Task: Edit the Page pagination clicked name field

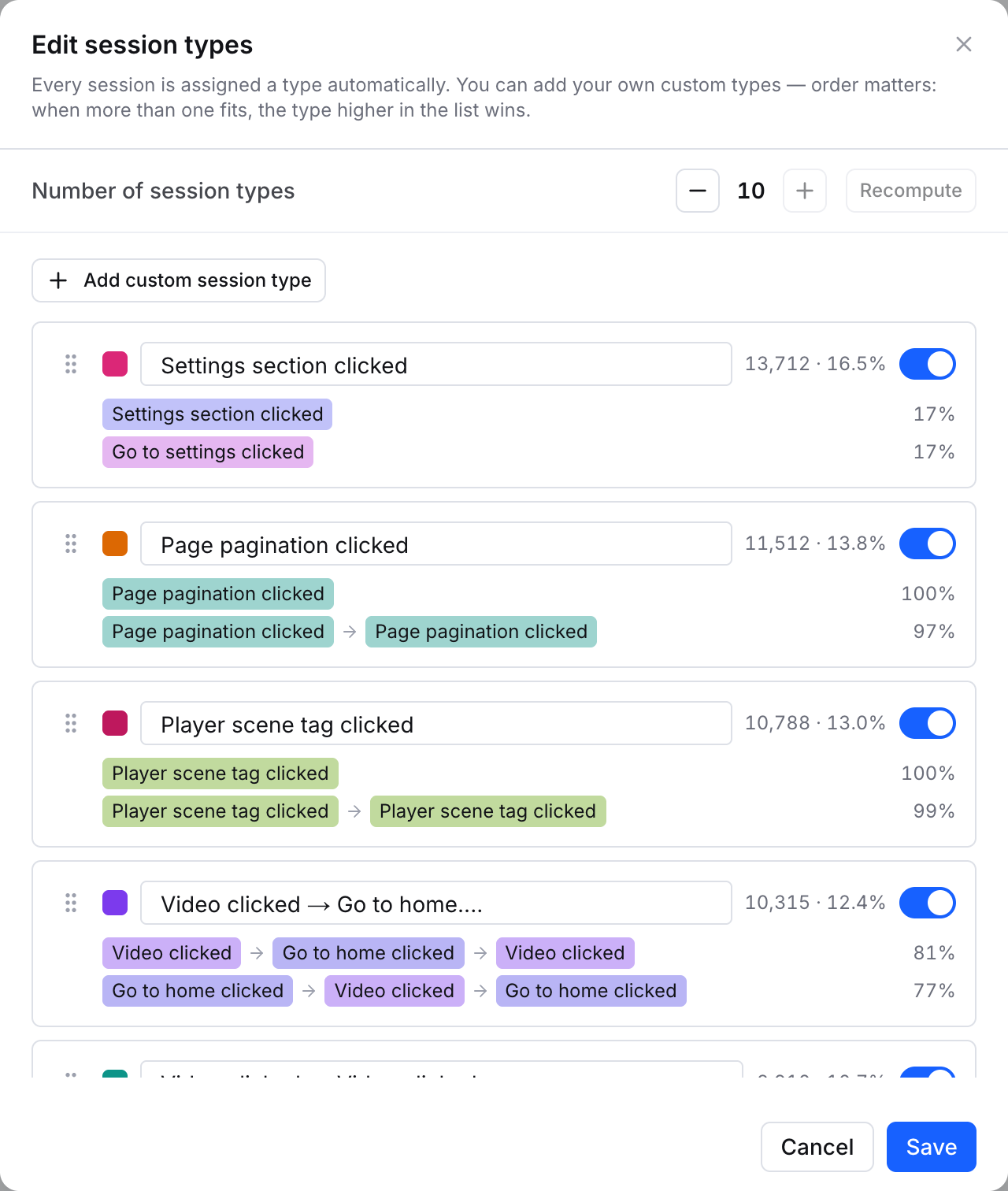Action: point(436,544)
